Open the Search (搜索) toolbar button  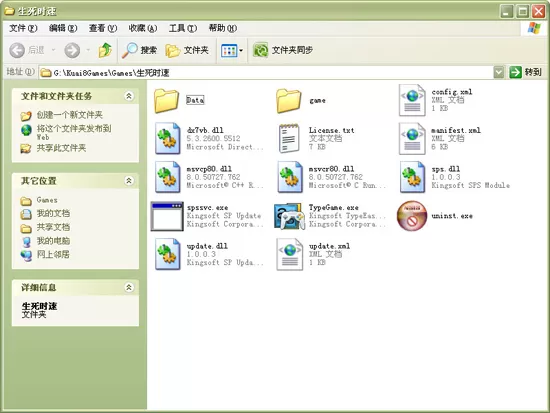pos(140,50)
